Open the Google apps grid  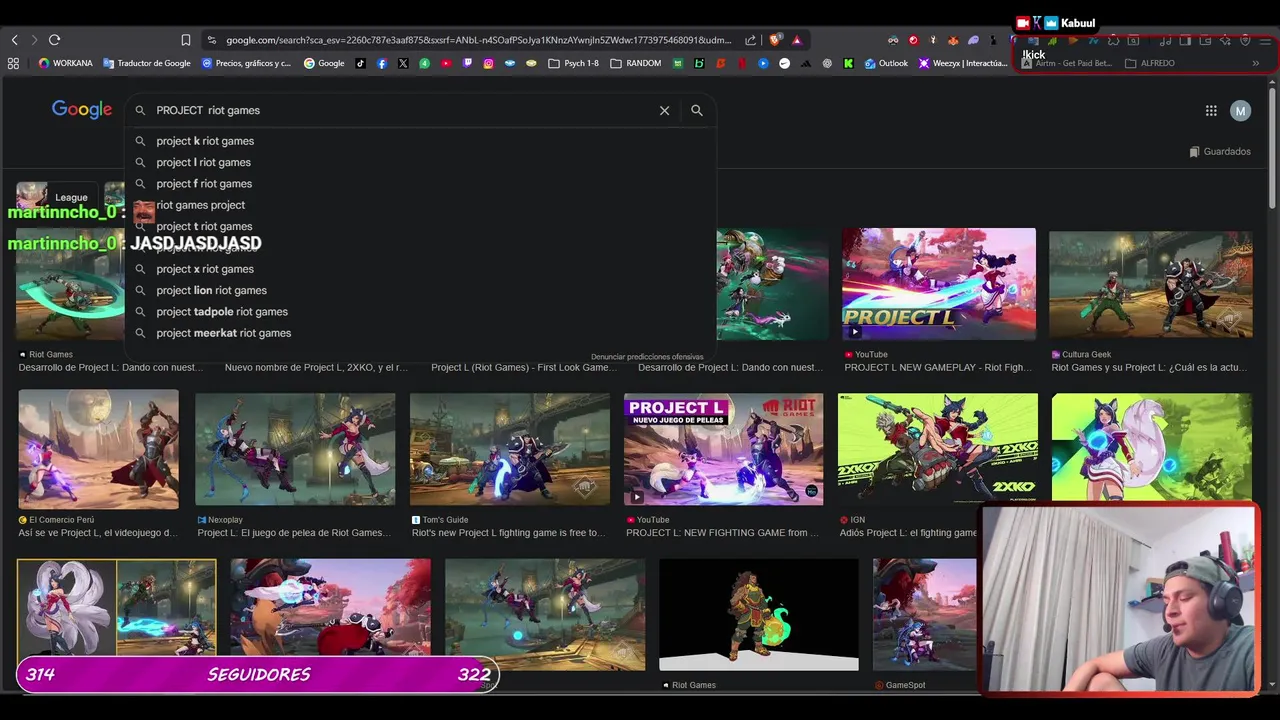1211,111
